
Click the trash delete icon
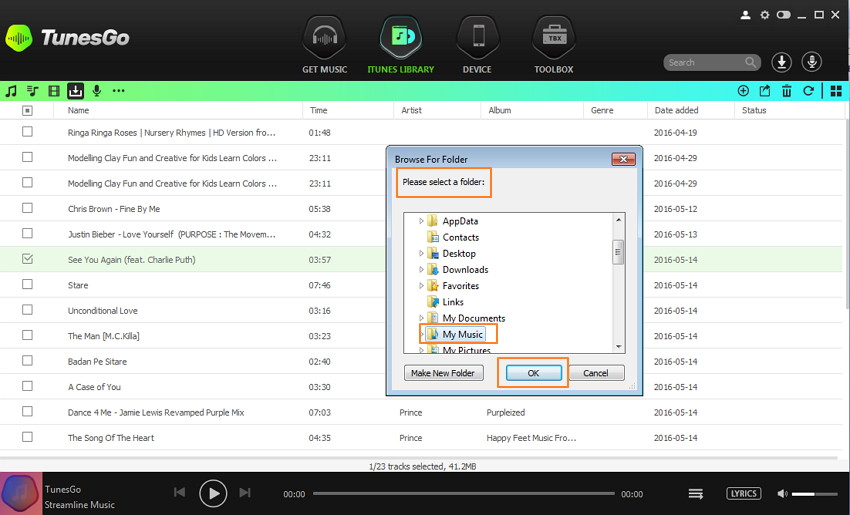786,91
